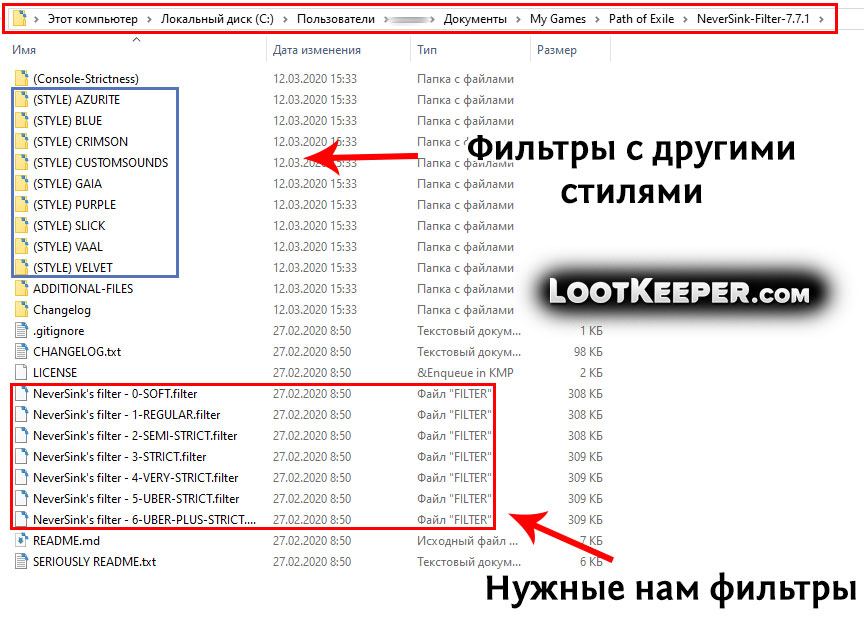Select the (STYLE) PURPLE folder icon
The image size is (864, 633).
(x=21, y=204)
